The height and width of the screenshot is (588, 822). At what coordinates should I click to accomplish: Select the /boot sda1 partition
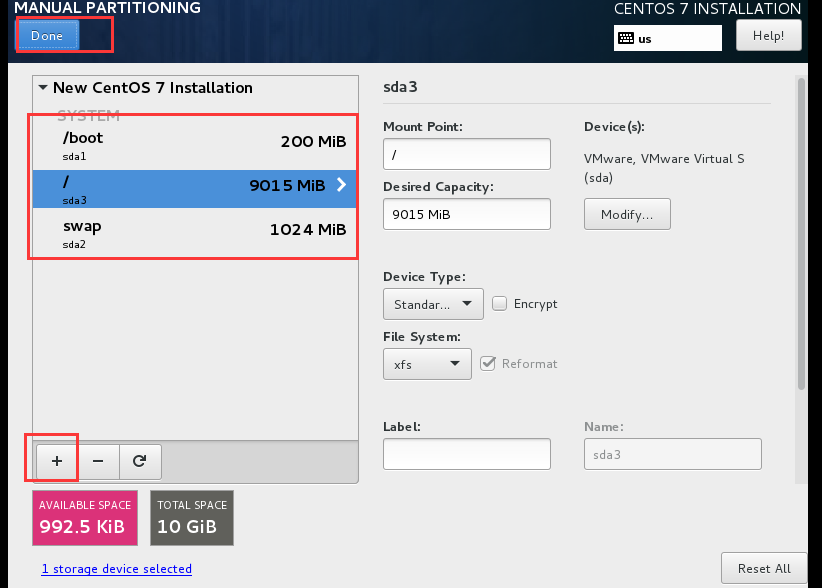194,146
